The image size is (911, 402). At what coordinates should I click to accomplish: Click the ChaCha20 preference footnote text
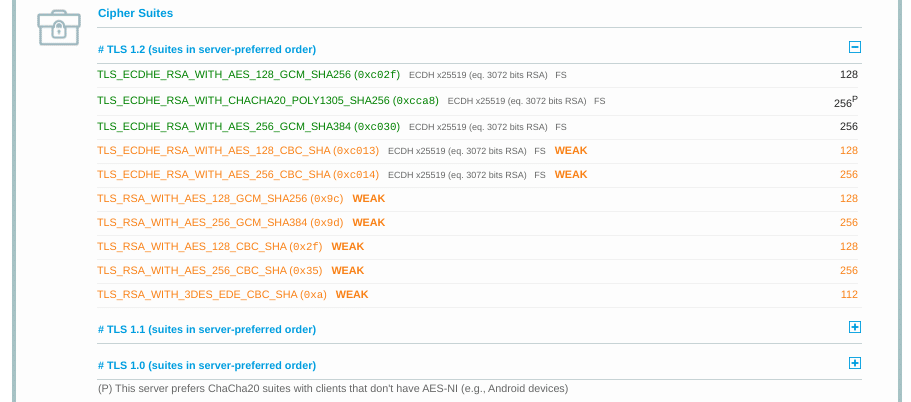click(332, 388)
